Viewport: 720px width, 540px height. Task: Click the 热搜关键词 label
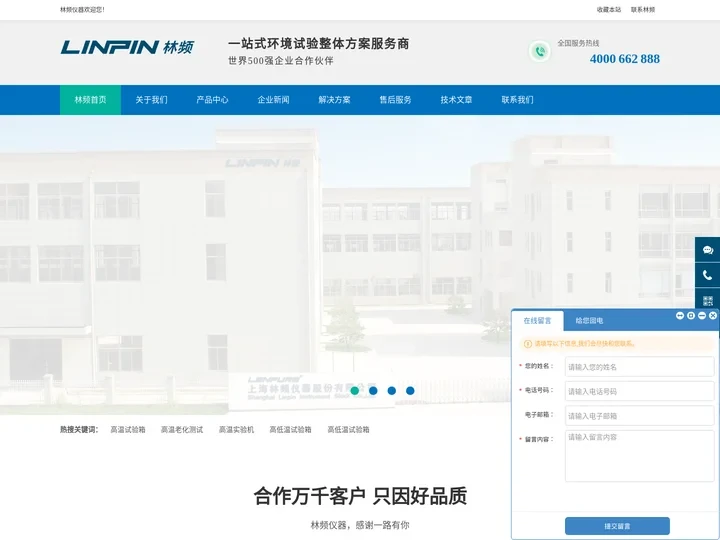click(x=79, y=430)
